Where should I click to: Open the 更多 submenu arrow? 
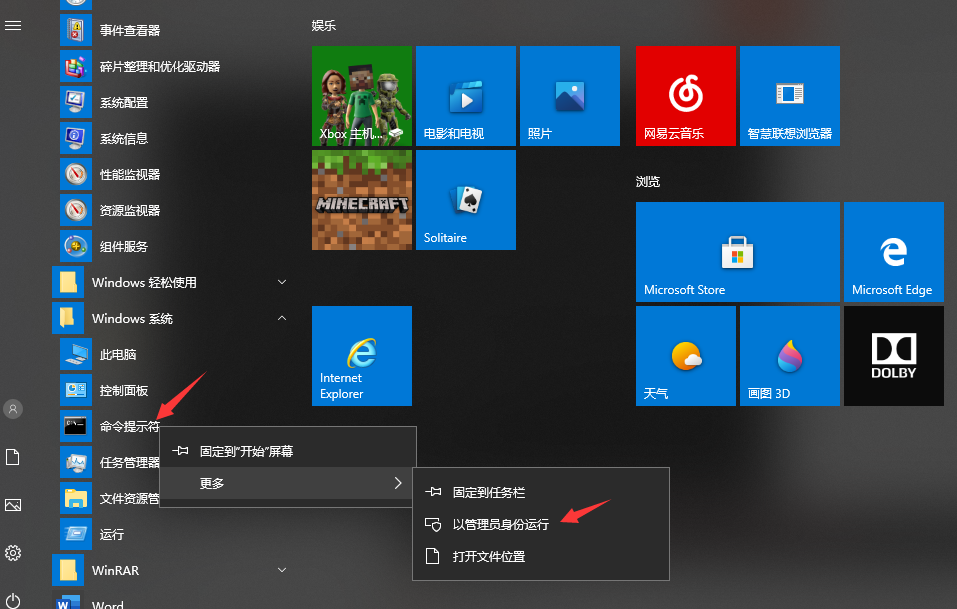click(398, 483)
